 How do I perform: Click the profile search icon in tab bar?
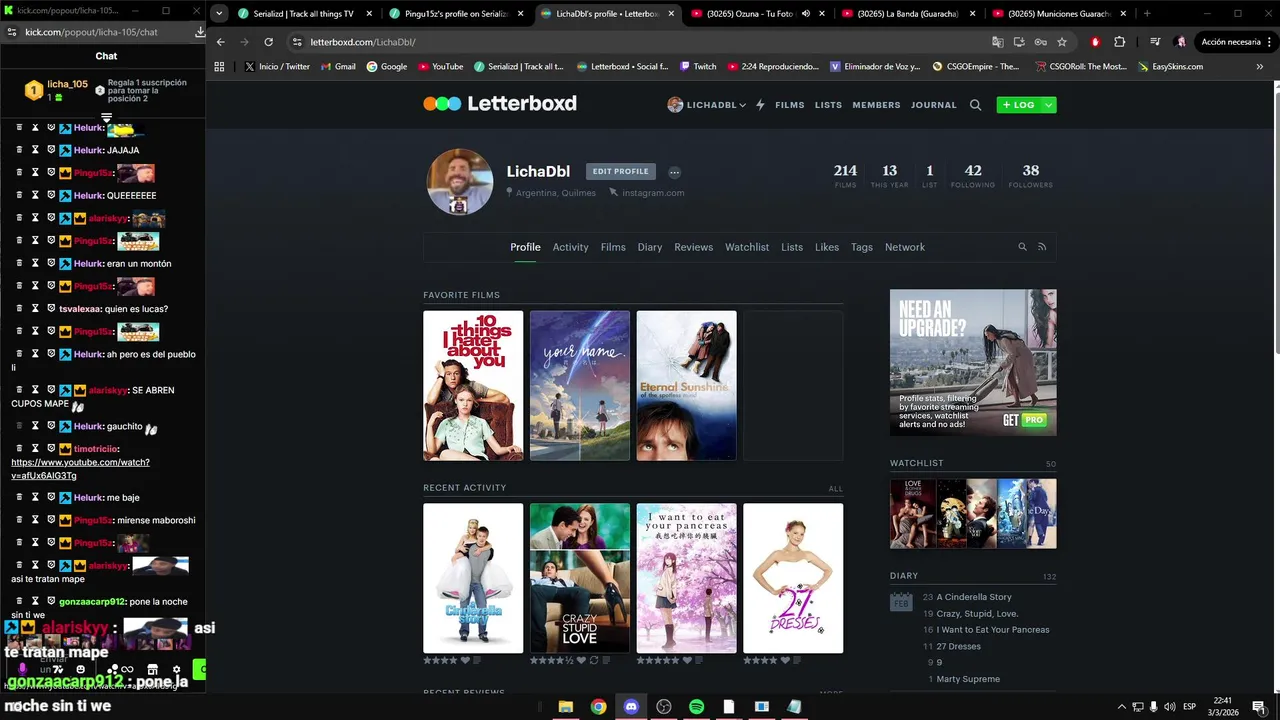[x=1022, y=247]
